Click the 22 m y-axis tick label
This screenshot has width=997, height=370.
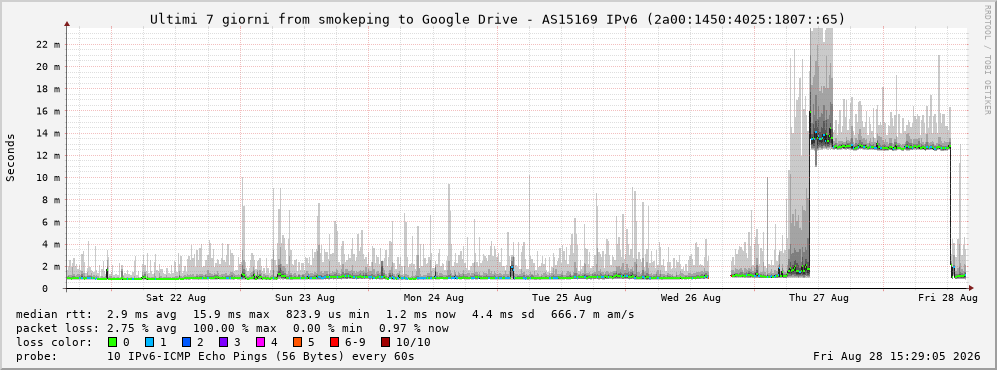point(48,45)
